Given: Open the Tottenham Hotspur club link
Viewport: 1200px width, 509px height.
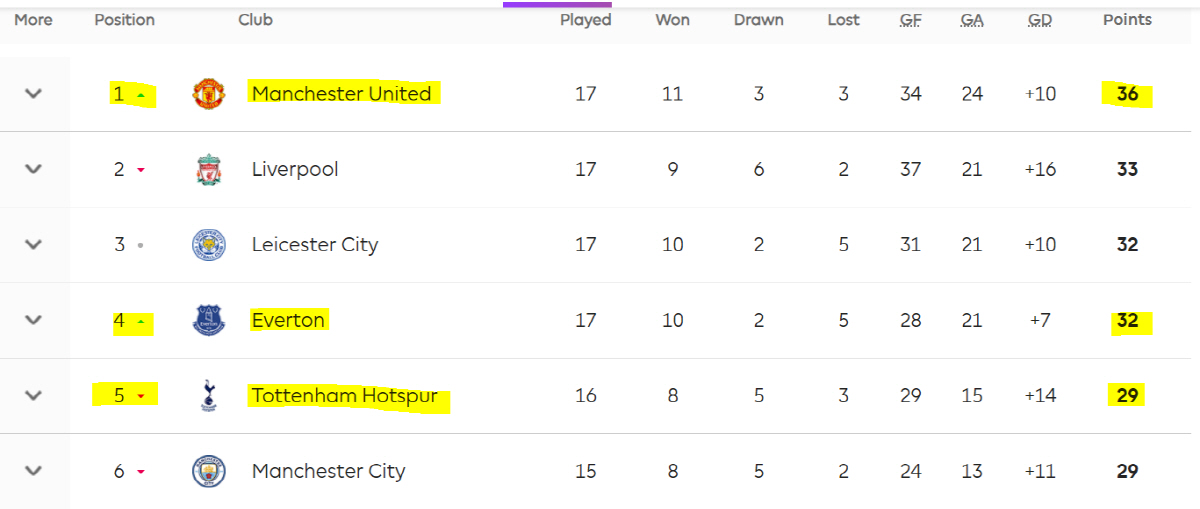Looking at the screenshot, I should click(x=345, y=396).
